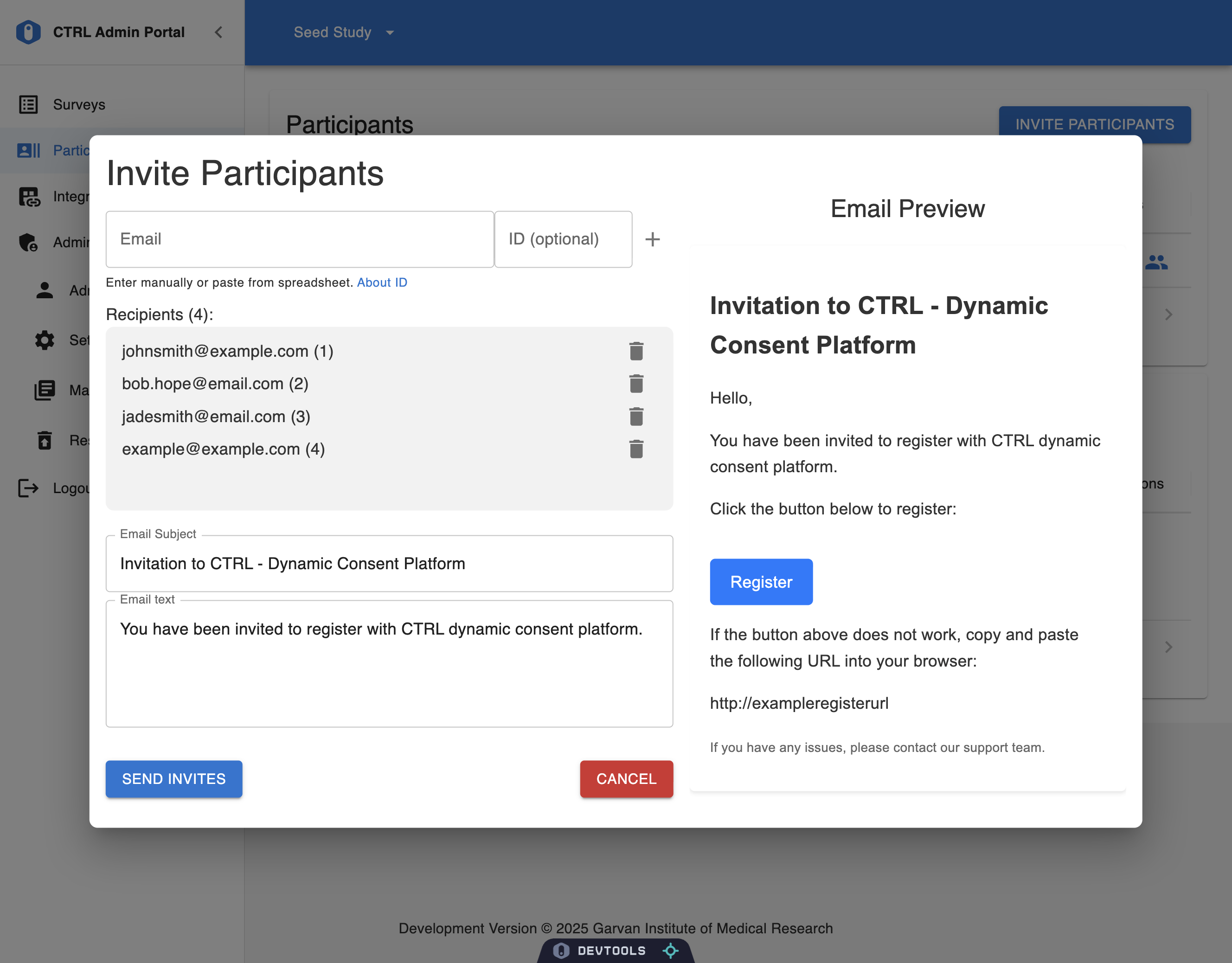Viewport: 1232px width, 963px height.
Task: Click the Surveys sidebar icon
Action: point(28,104)
